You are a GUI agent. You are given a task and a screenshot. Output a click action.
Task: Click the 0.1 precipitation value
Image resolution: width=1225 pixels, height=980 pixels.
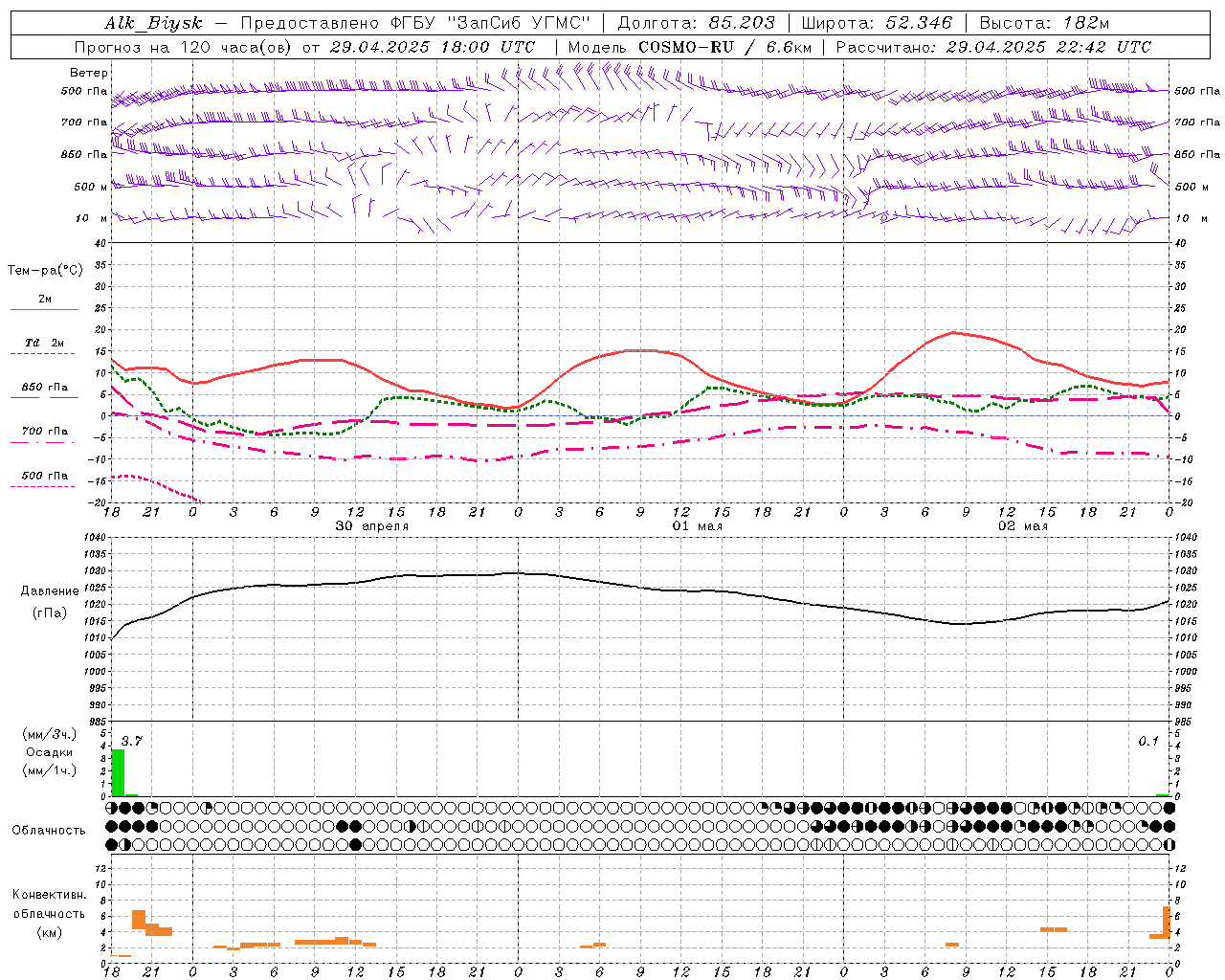(1147, 741)
